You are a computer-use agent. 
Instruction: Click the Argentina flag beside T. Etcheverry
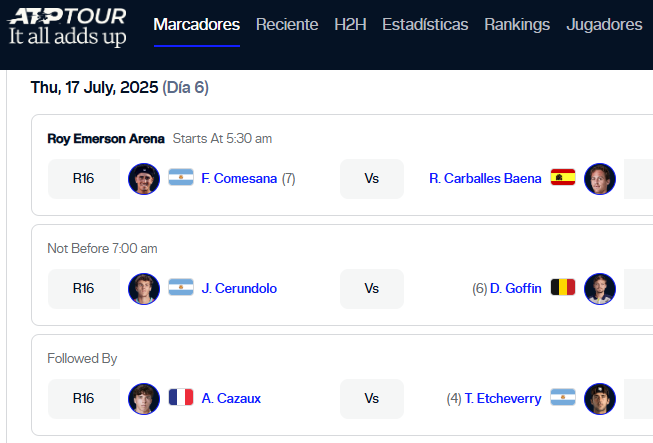(563, 397)
